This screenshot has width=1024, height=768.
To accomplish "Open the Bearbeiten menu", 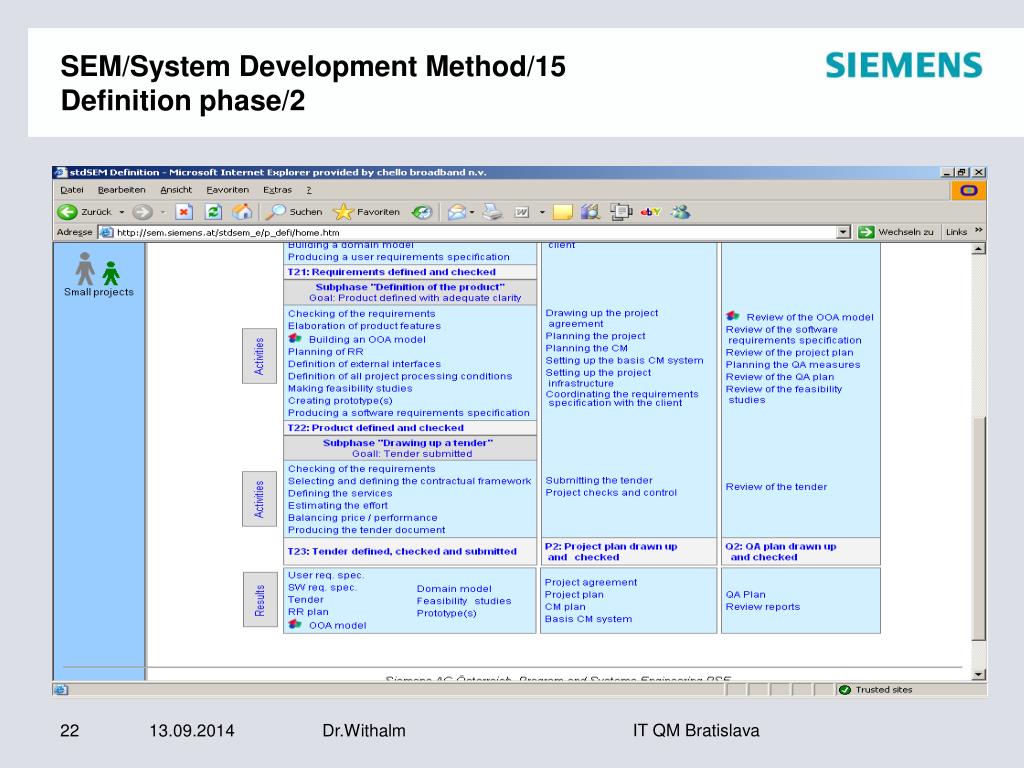I will (121, 190).
